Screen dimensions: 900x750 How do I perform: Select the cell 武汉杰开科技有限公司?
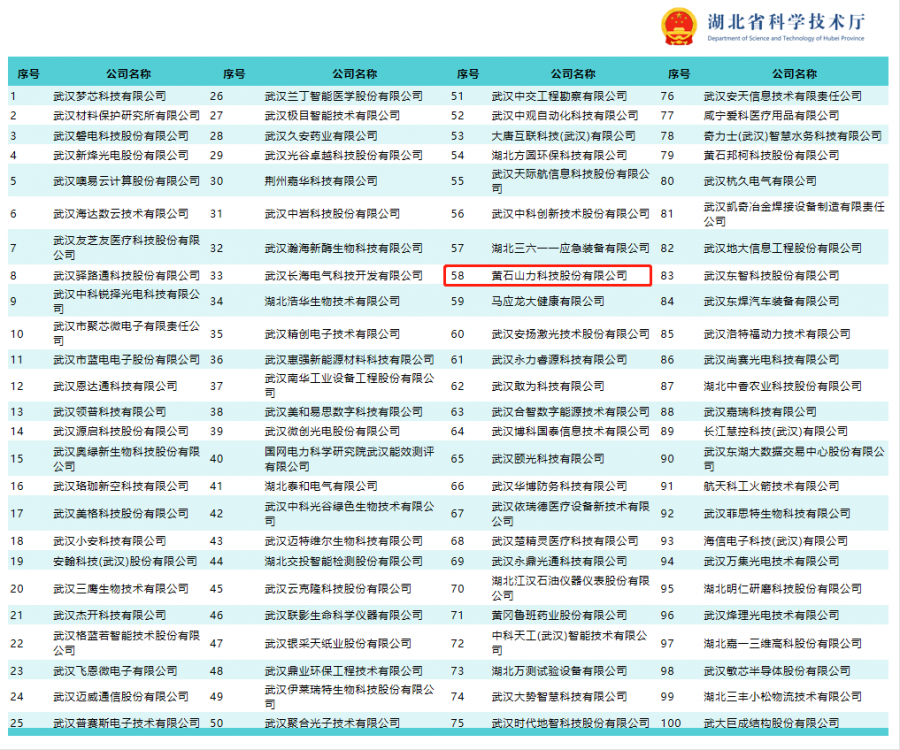(110, 615)
